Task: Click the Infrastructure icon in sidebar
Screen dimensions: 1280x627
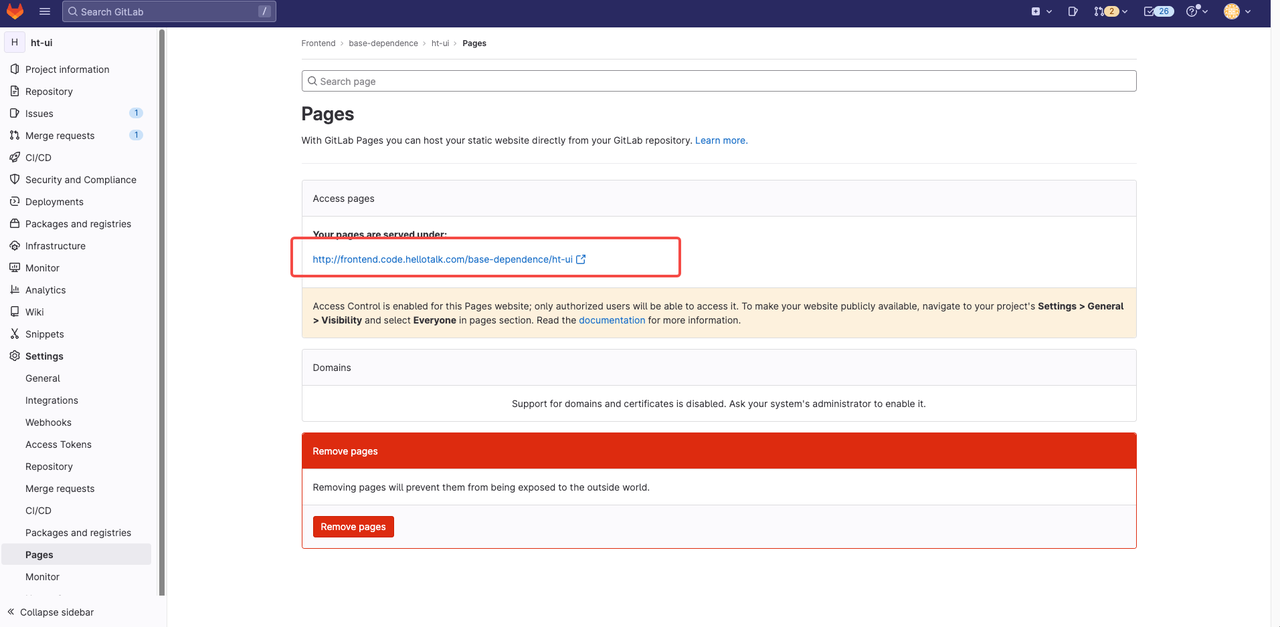Action: [x=14, y=246]
